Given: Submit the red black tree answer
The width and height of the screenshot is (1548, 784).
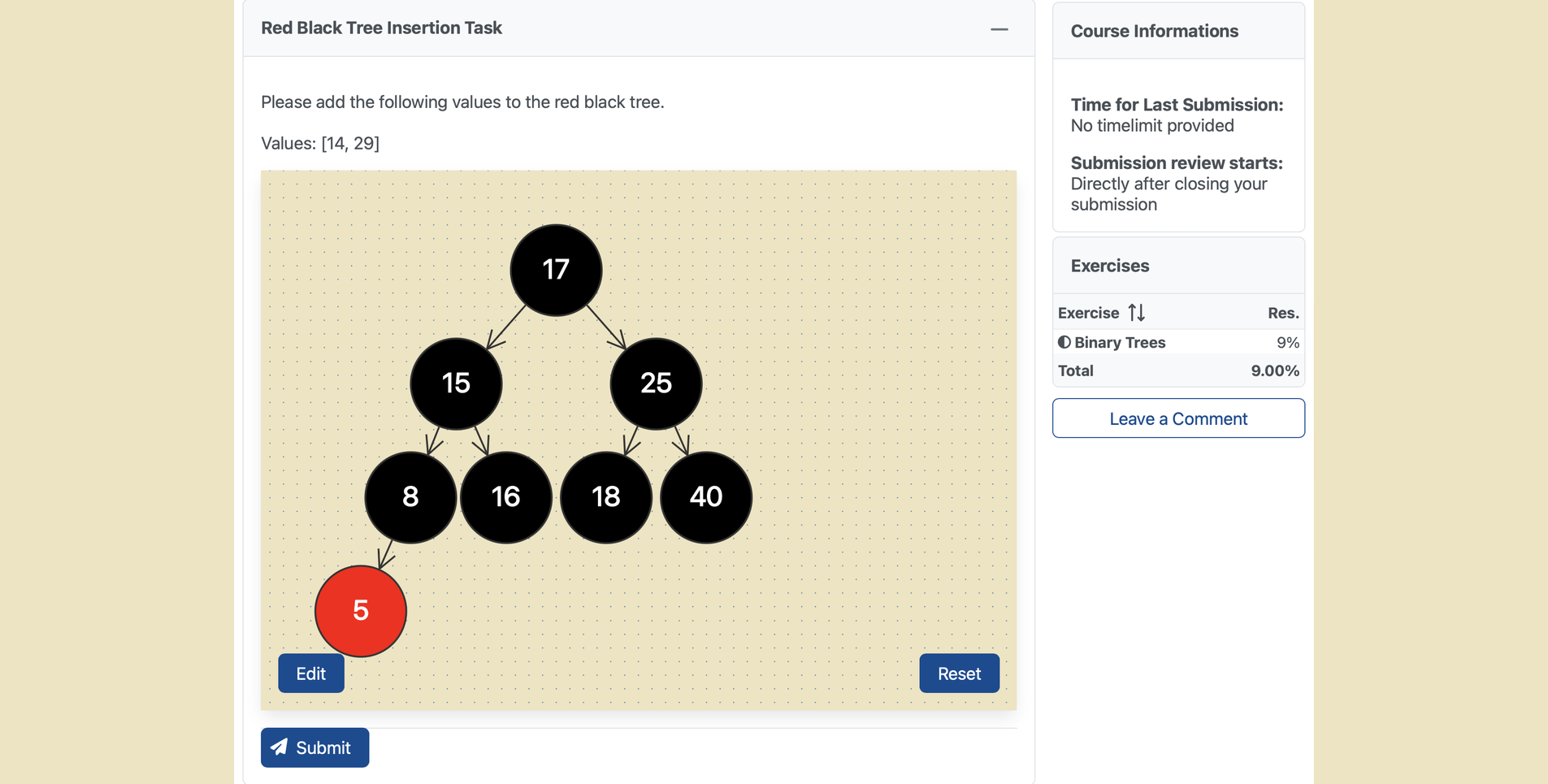Looking at the screenshot, I should [315, 747].
